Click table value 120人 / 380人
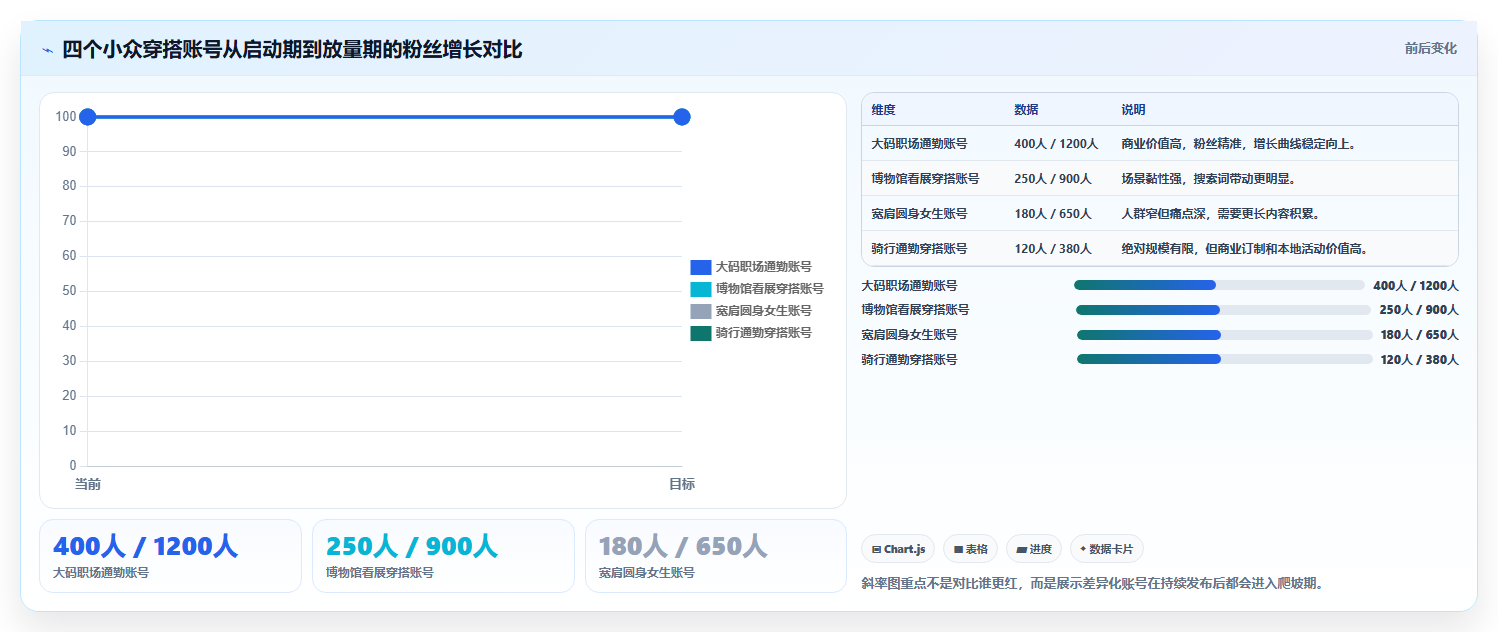This screenshot has width=1498, height=632. tap(1053, 249)
